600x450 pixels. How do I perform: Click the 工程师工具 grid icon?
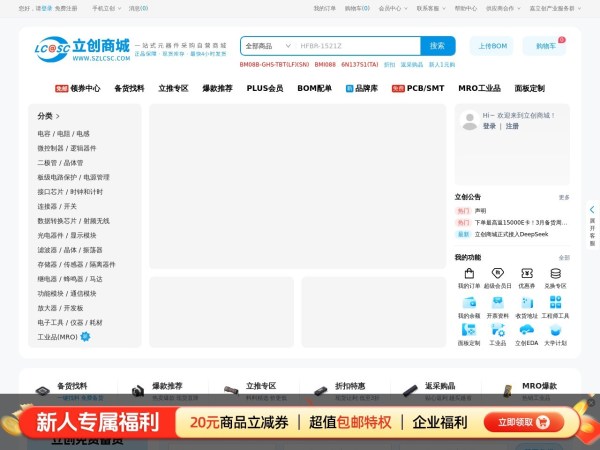[555, 302]
